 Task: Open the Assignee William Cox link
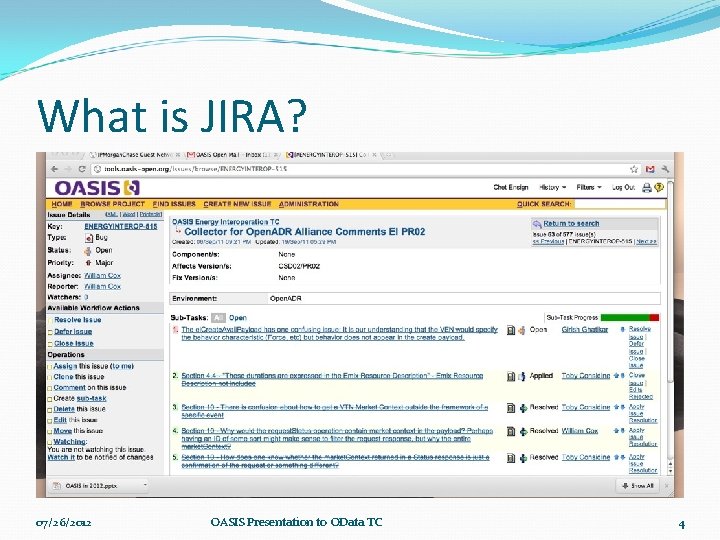pos(102,276)
